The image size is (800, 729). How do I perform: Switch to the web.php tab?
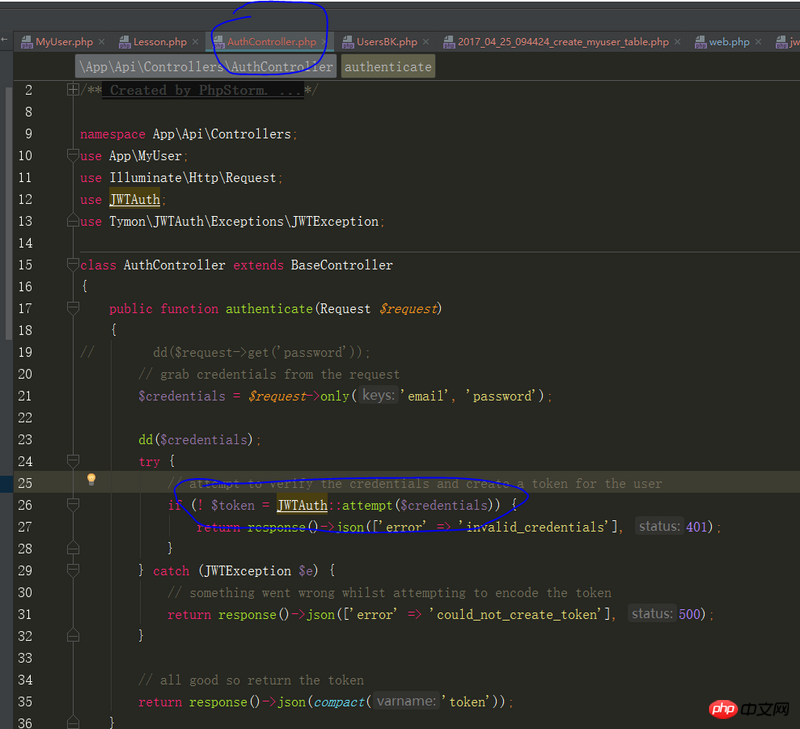point(729,42)
